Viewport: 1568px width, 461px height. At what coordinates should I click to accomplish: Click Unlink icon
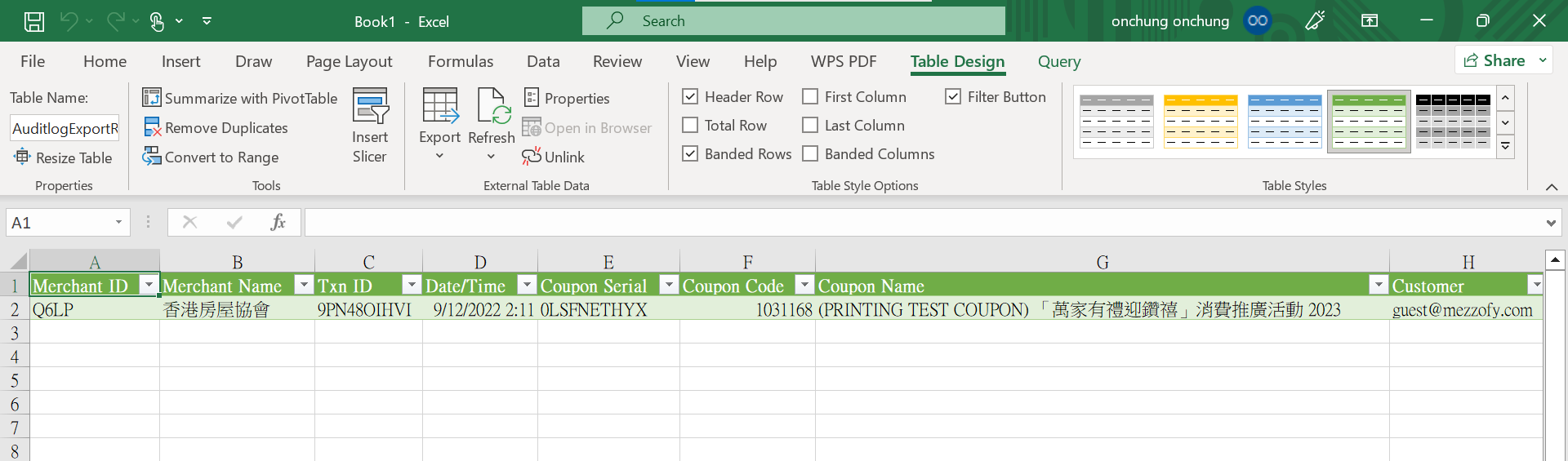click(x=532, y=156)
